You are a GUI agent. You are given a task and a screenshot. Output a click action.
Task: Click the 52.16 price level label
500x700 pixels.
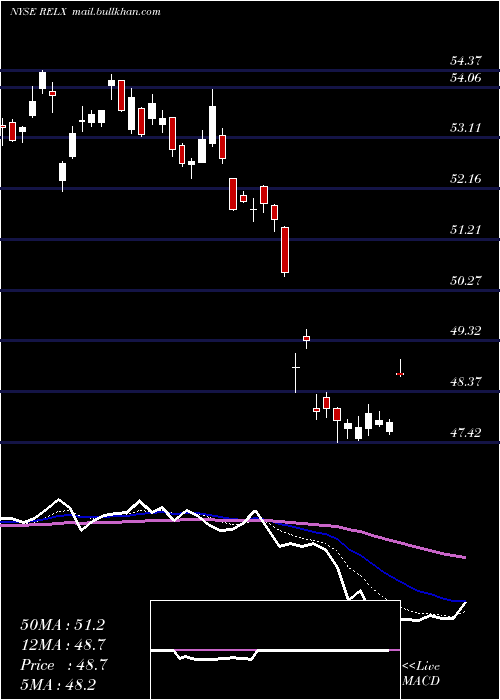point(466,179)
